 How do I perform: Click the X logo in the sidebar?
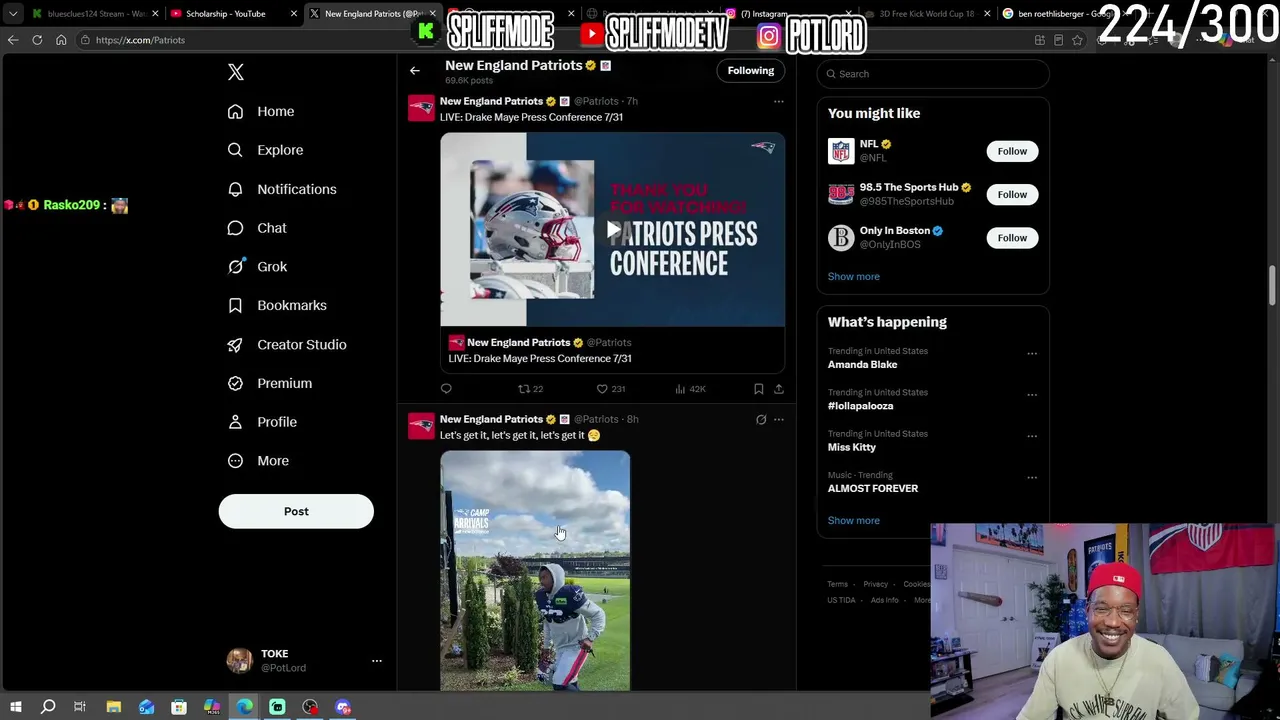[x=236, y=72]
